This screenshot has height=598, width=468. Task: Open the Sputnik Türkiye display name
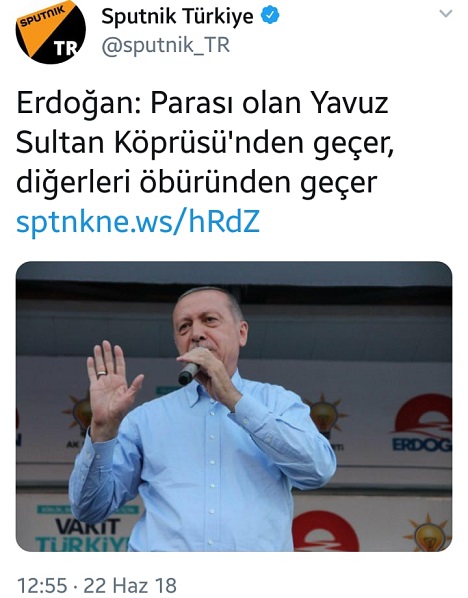[177, 16]
